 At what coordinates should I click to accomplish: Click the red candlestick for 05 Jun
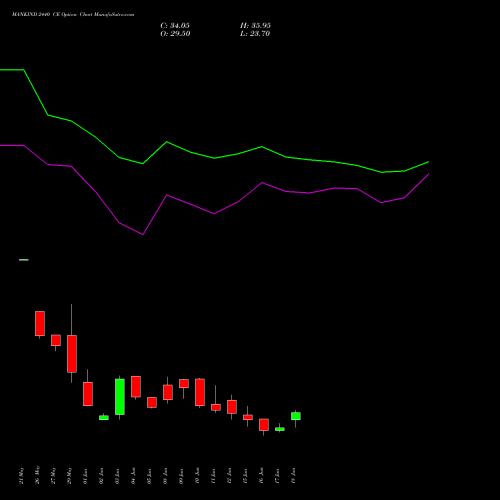pyautogui.click(x=152, y=402)
